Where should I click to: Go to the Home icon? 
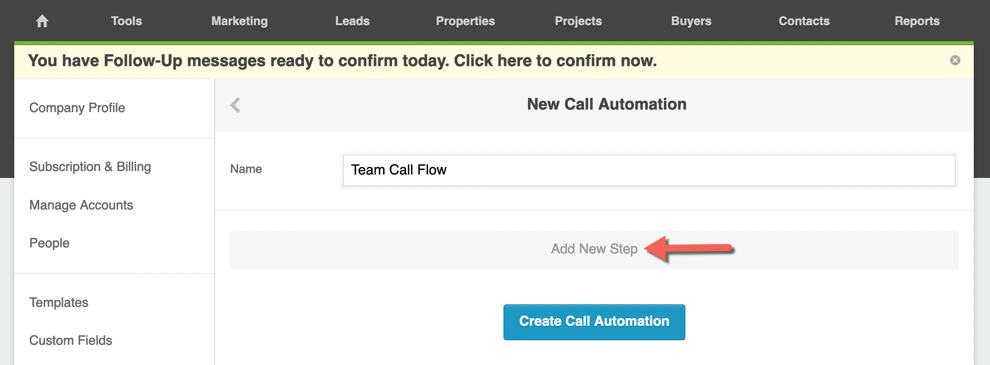(42, 21)
